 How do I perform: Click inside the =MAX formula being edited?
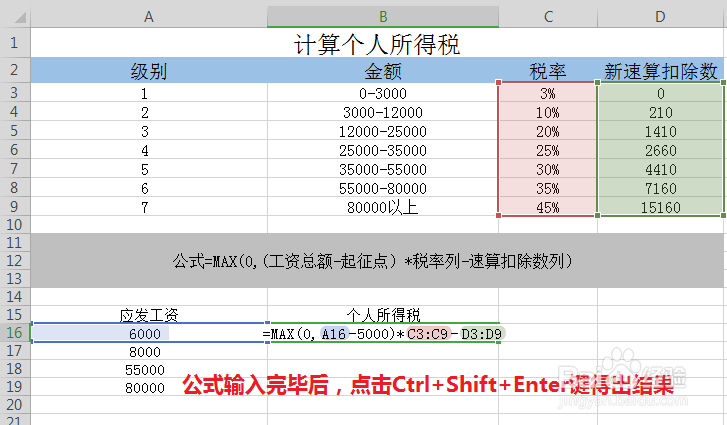pyautogui.click(x=383, y=333)
